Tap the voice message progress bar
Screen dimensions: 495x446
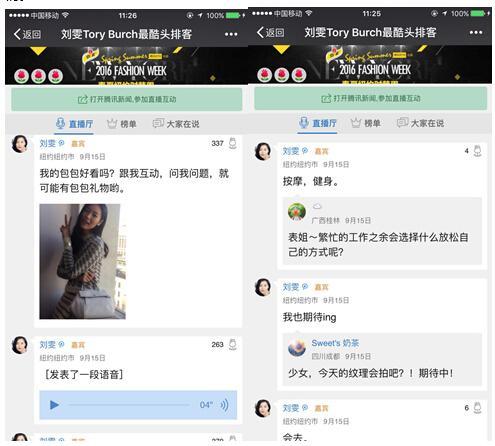click(129, 405)
